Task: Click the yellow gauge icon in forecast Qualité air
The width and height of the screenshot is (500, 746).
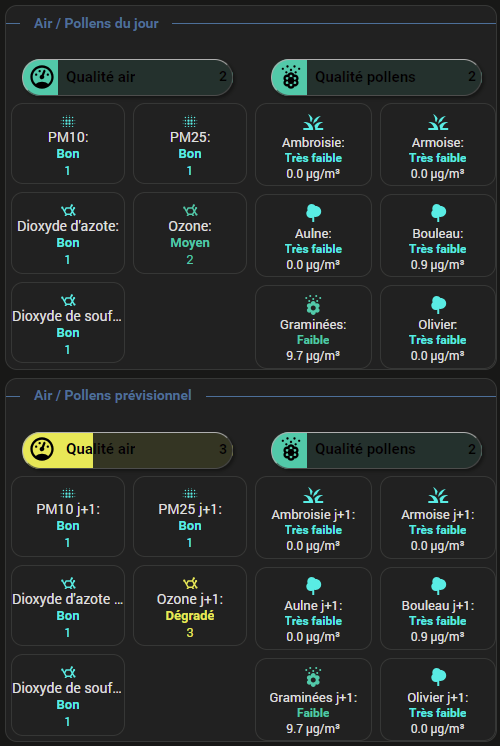Action: [42, 450]
